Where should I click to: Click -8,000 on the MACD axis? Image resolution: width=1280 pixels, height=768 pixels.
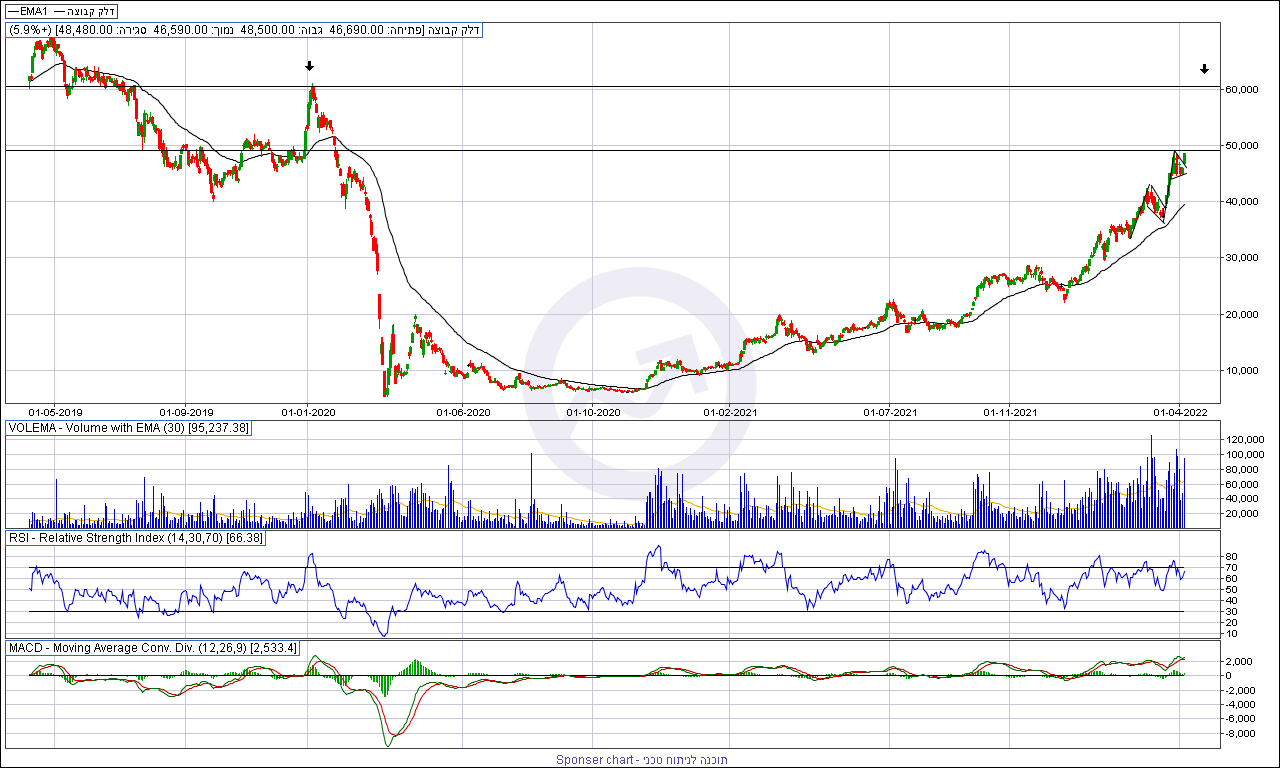pos(1240,734)
